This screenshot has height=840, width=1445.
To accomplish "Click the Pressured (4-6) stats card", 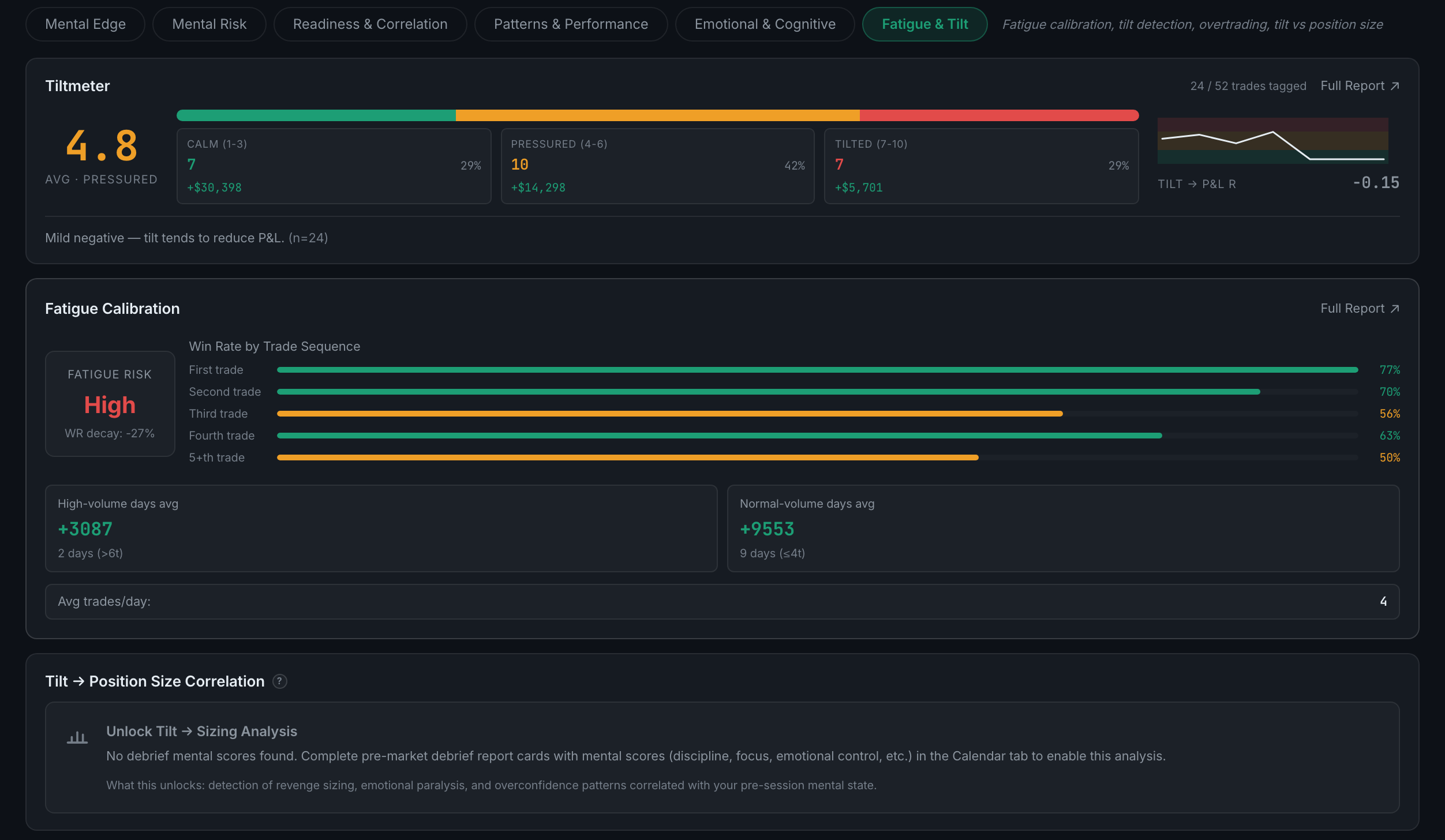I will [658, 166].
